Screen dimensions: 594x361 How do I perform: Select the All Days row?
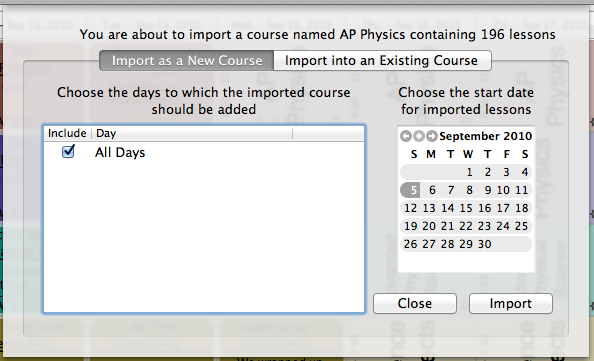pos(204,152)
